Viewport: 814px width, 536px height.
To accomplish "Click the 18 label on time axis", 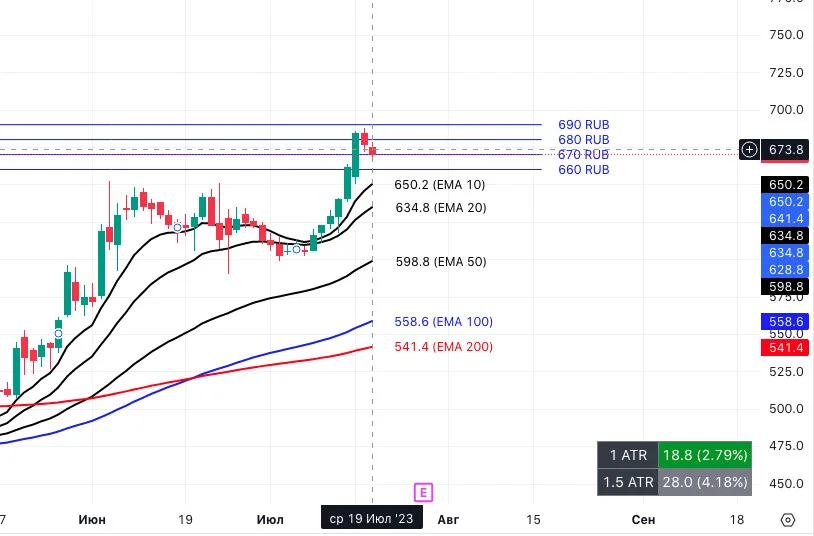I will (737, 520).
